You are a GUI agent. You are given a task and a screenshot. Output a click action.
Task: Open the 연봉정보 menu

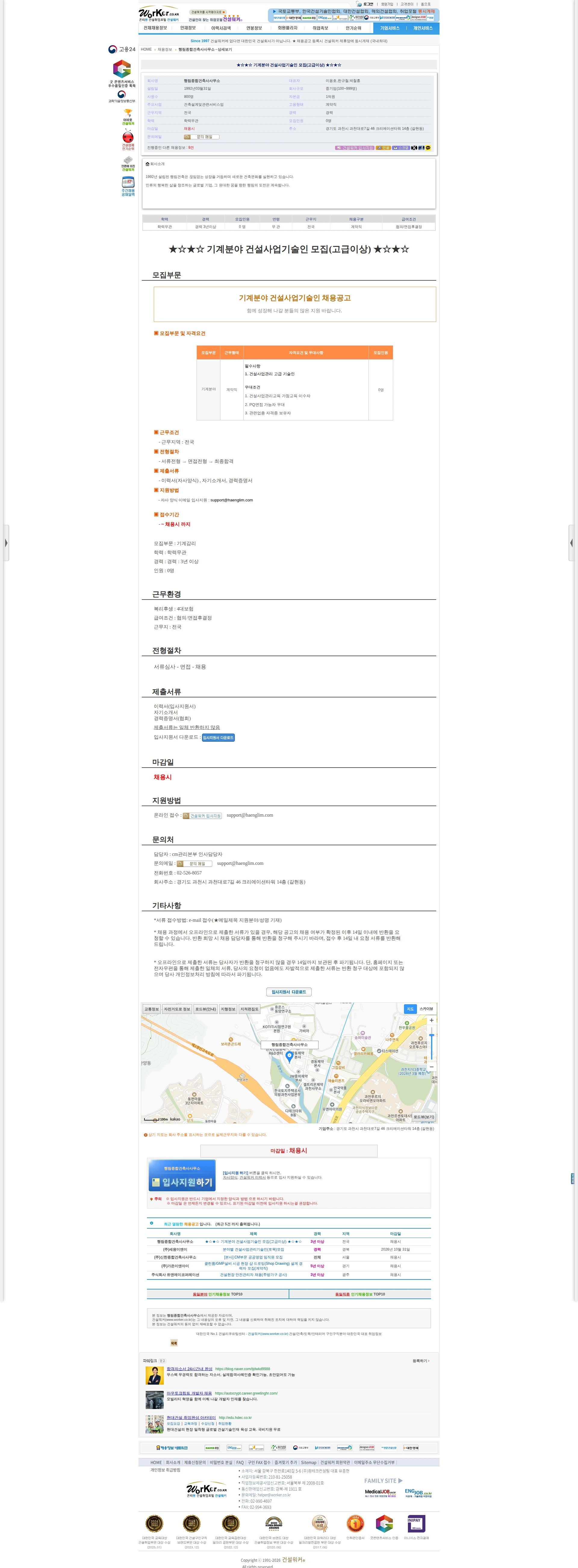point(254,28)
